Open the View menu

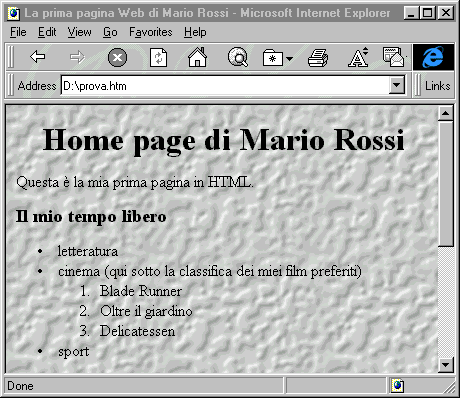click(x=79, y=32)
